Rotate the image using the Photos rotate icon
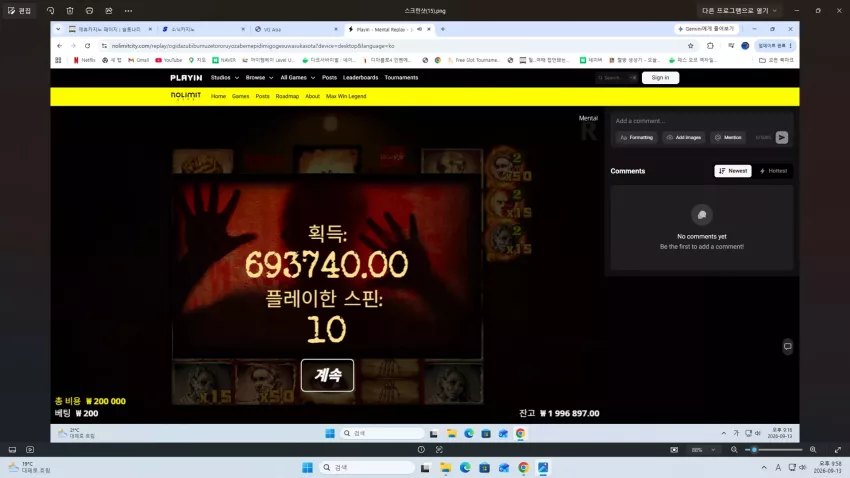This screenshot has height=478, width=850. (x=50, y=10)
